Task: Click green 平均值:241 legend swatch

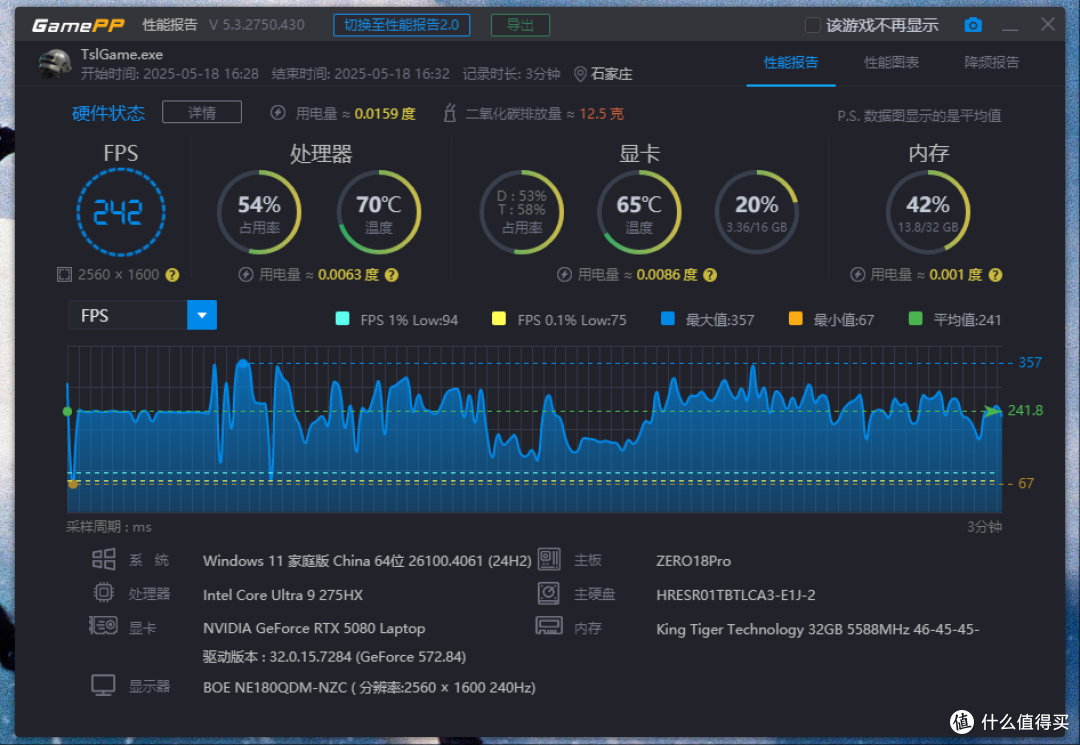Action: tap(915, 319)
